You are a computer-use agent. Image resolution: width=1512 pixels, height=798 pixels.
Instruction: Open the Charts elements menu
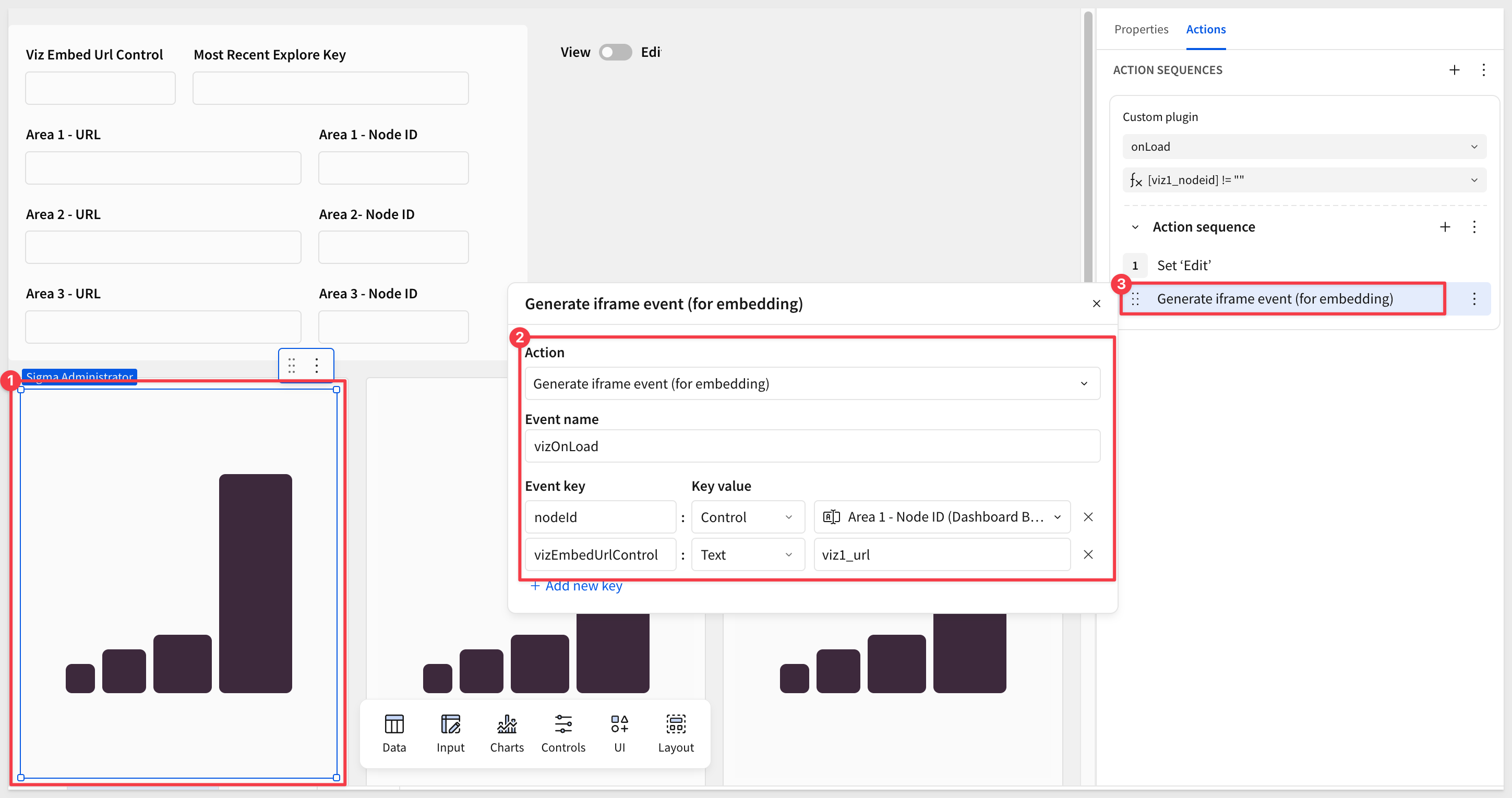[507, 733]
